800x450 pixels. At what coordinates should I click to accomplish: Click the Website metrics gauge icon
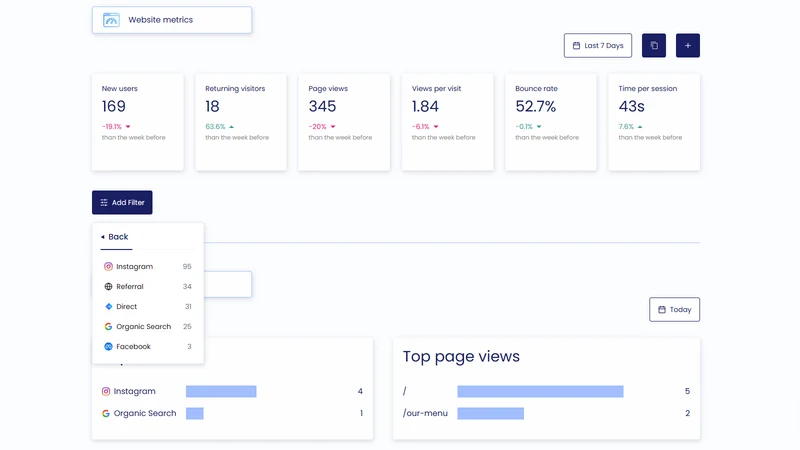pyautogui.click(x=111, y=20)
